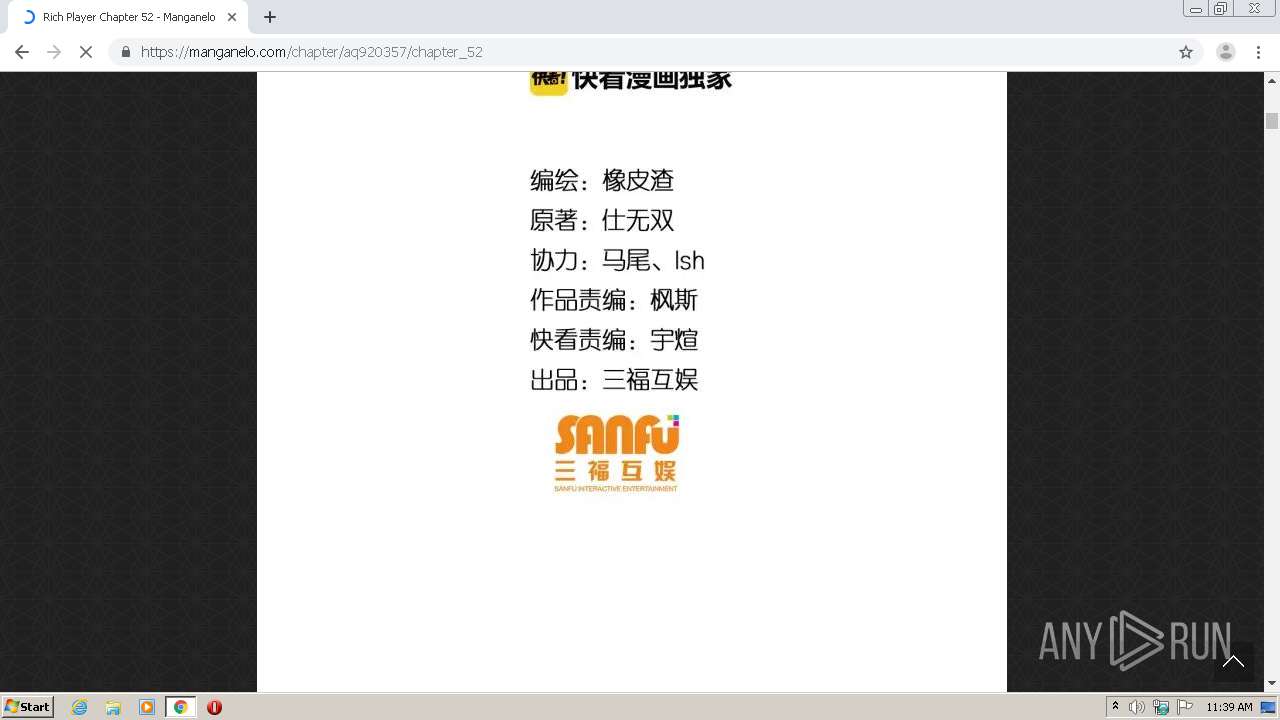
Task: Click the red Opera taskbar icon
Action: pos(214,707)
